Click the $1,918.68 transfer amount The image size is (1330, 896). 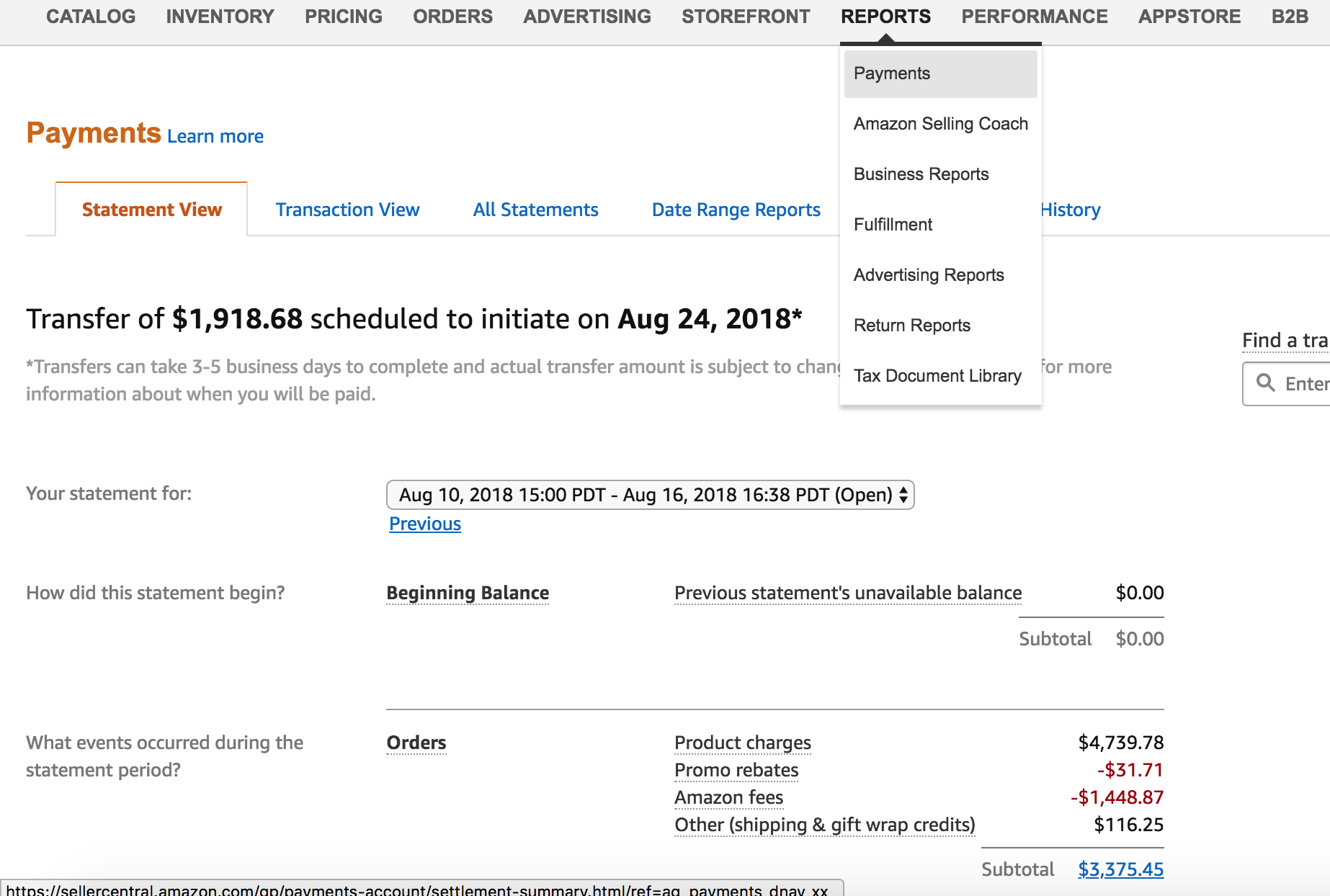click(x=237, y=319)
